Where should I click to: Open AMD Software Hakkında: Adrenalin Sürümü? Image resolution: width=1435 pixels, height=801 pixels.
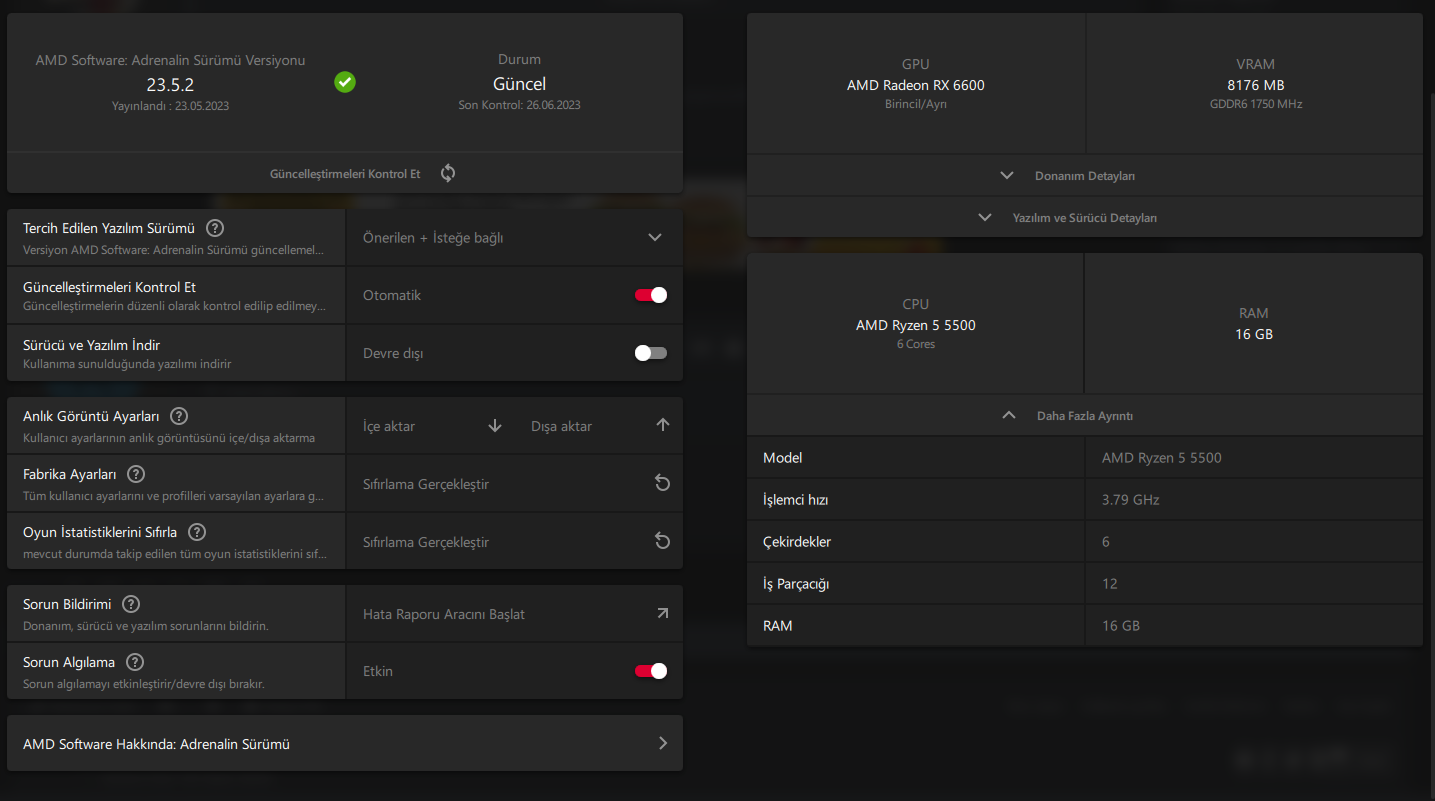pos(345,743)
